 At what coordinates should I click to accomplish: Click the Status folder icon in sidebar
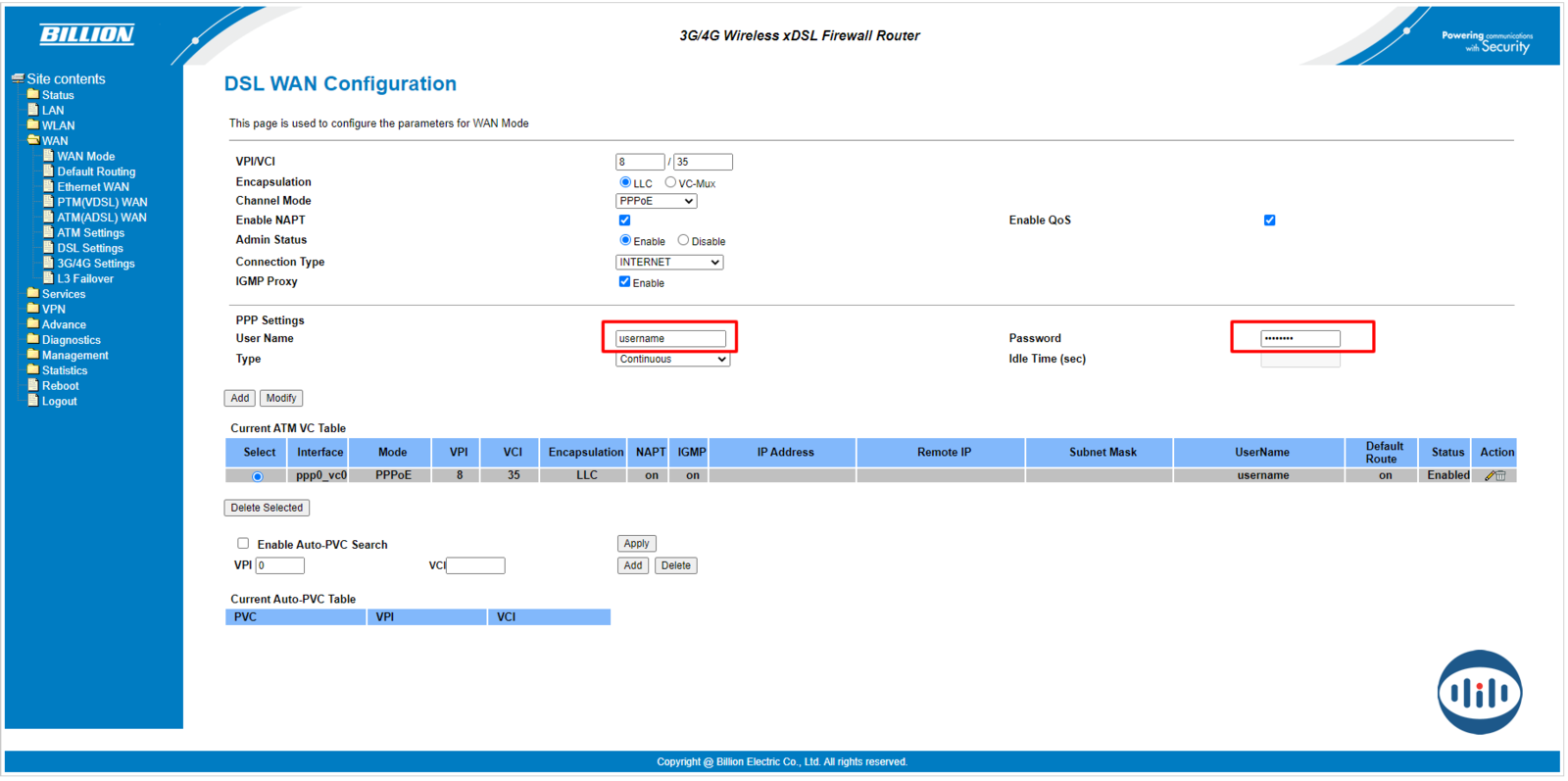(x=32, y=95)
